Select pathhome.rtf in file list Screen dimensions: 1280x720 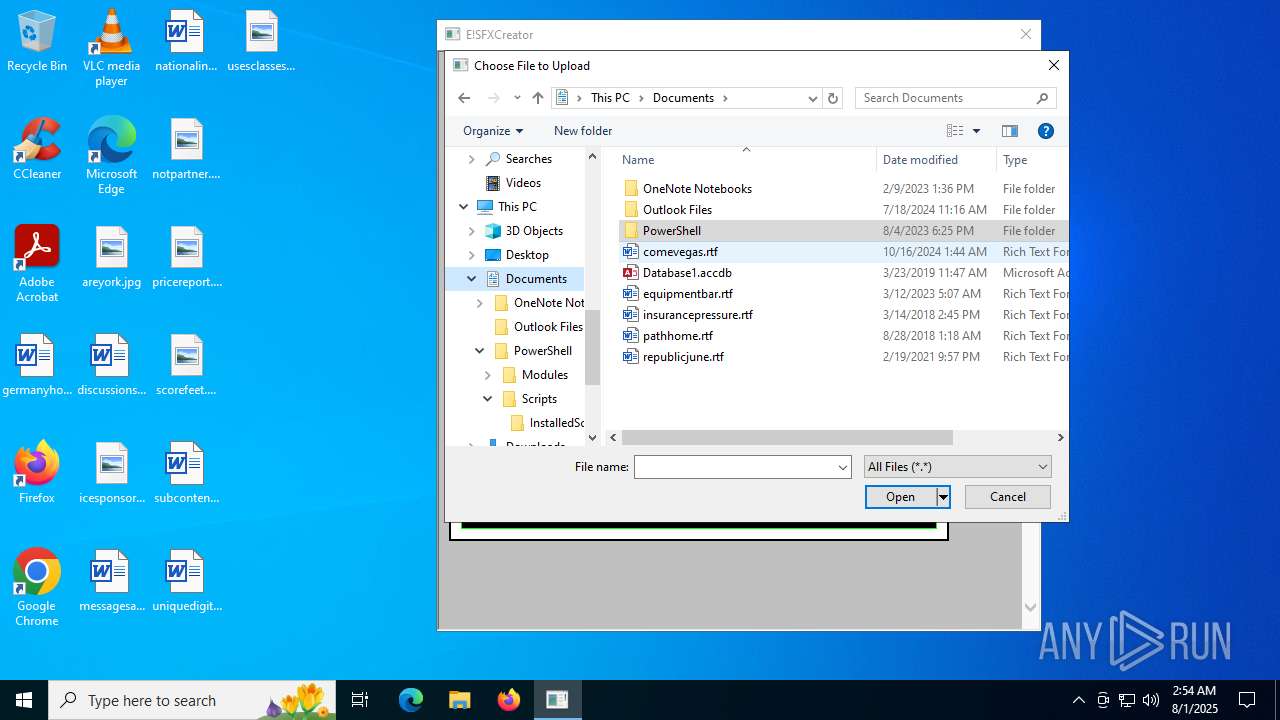coord(677,336)
